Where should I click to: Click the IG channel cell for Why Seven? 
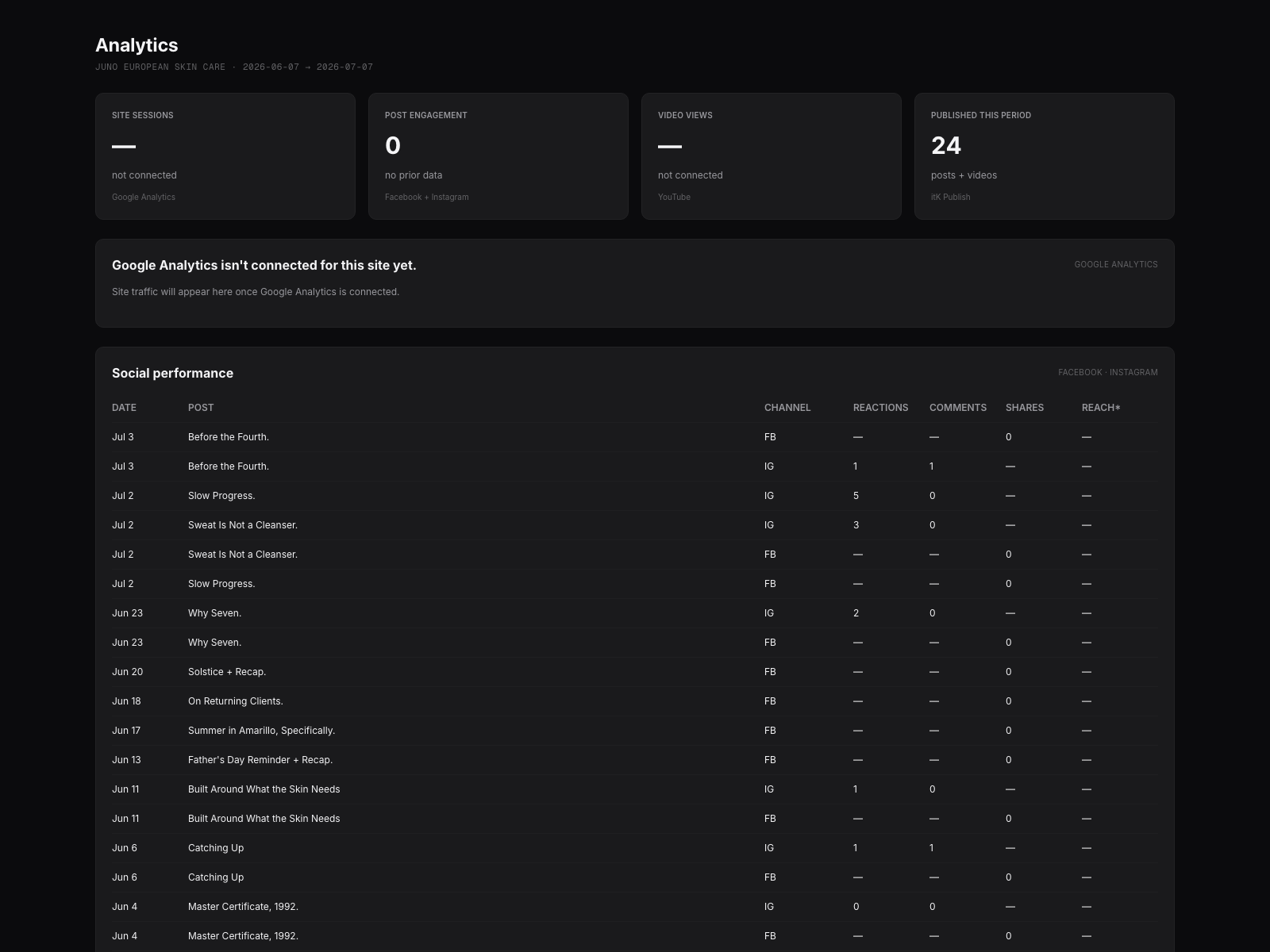[768, 613]
